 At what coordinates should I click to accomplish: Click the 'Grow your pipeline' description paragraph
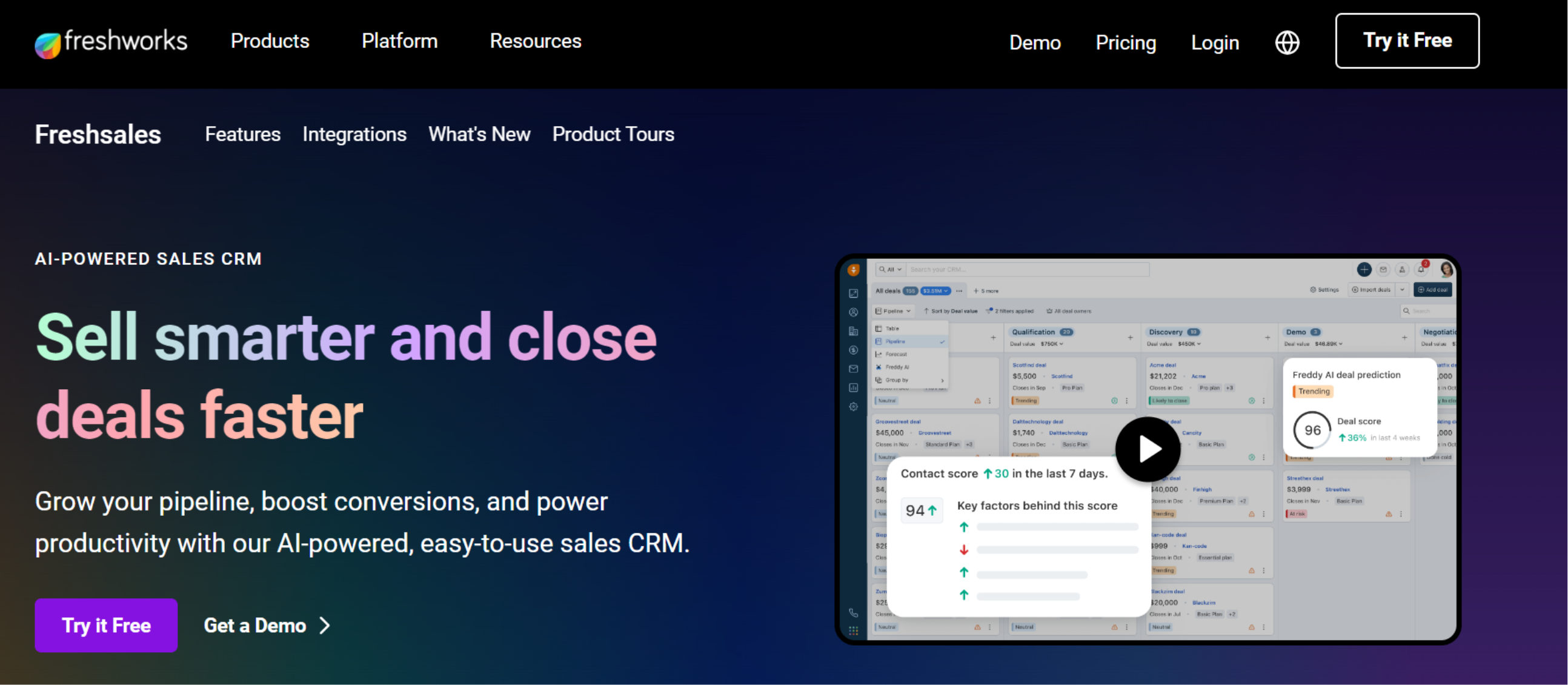pos(362,522)
